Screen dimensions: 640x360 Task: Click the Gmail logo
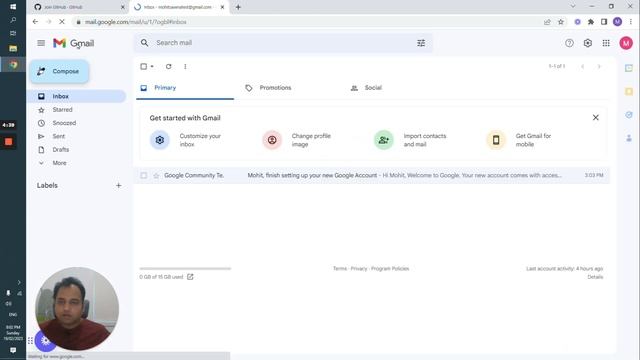(73, 43)
